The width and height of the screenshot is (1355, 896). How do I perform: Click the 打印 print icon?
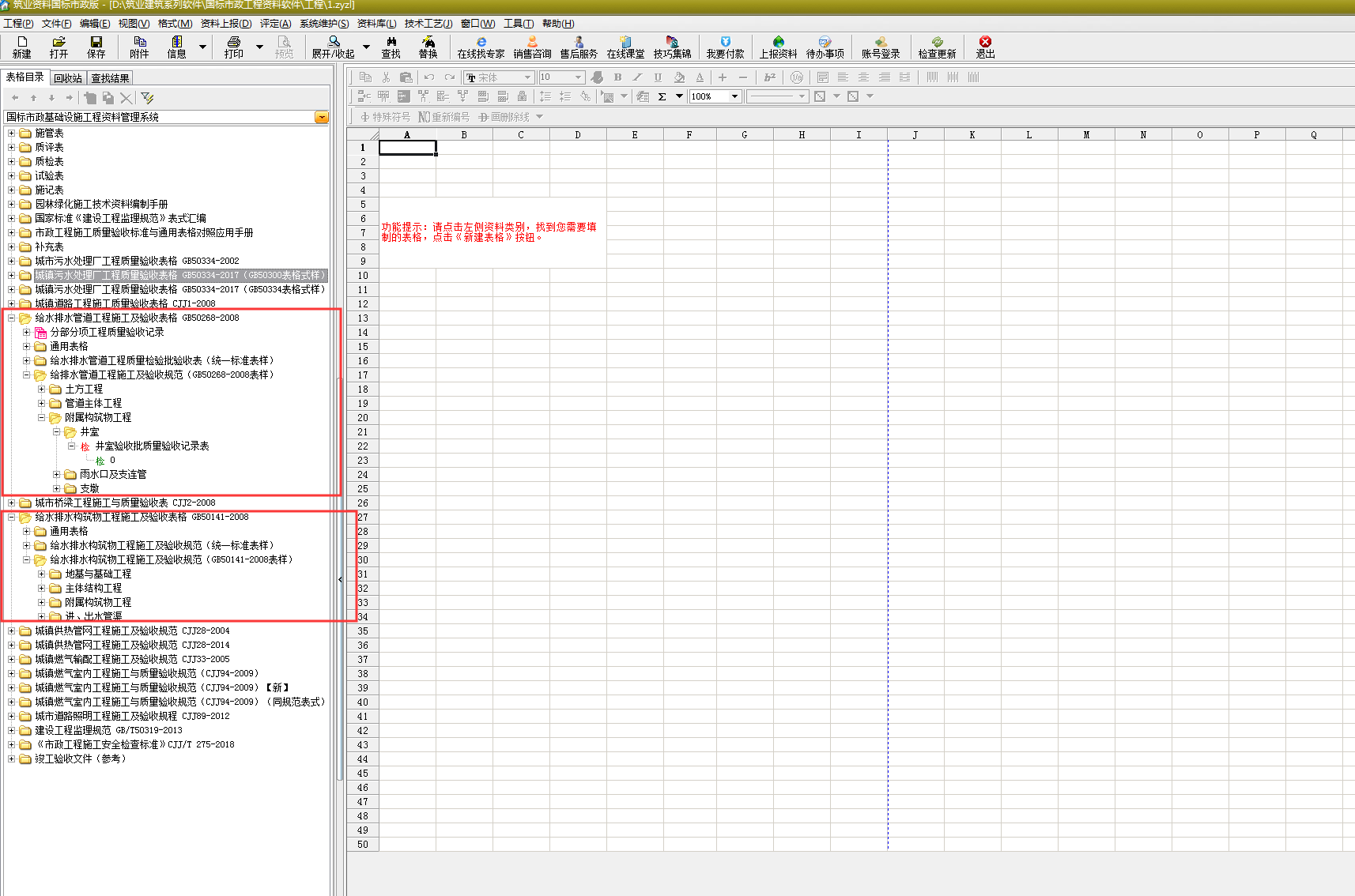pyautogui.click(x=233, y=47)
